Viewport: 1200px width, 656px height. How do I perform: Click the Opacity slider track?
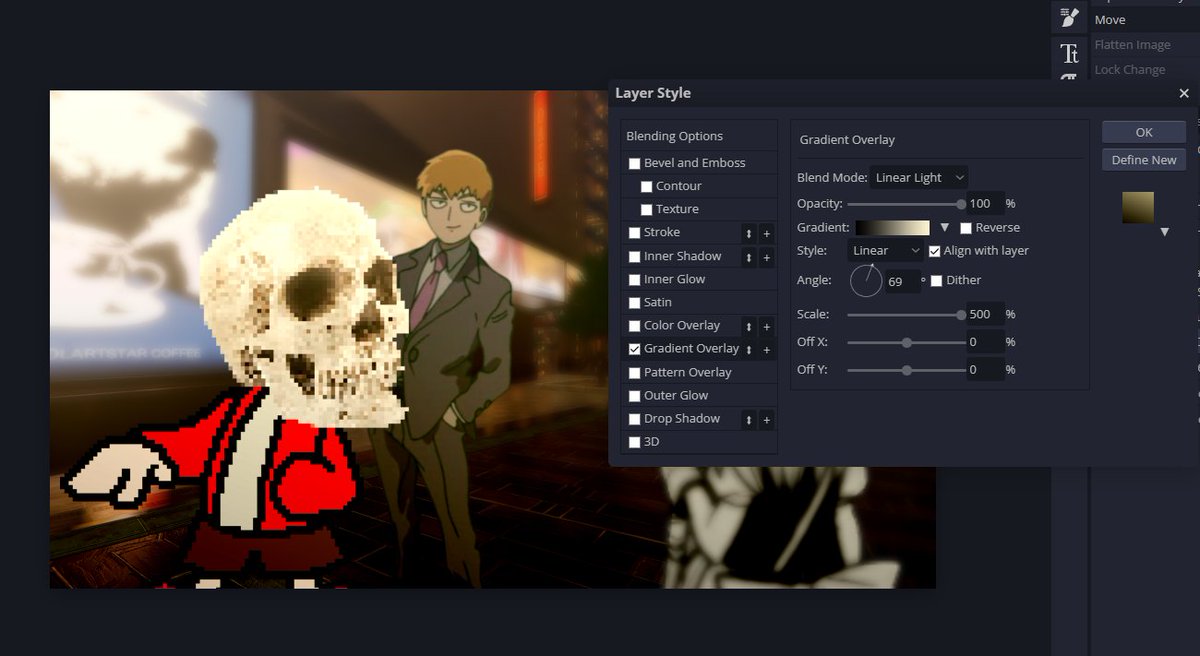[906, 204]
